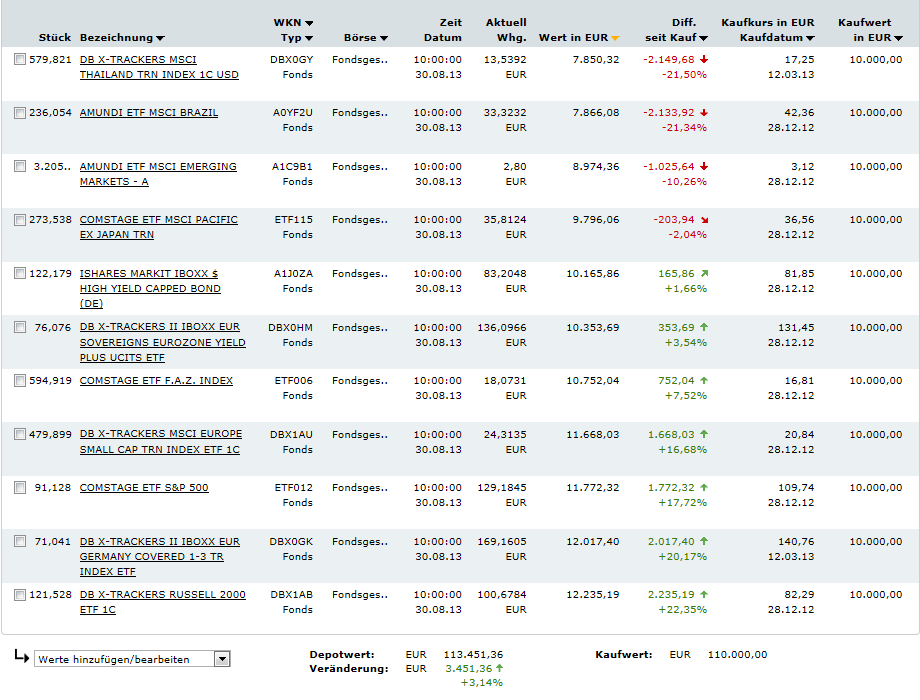Sort the table by Börse arrow
The width and height of the screenshot is (920, 700).
tap(383, 38)
